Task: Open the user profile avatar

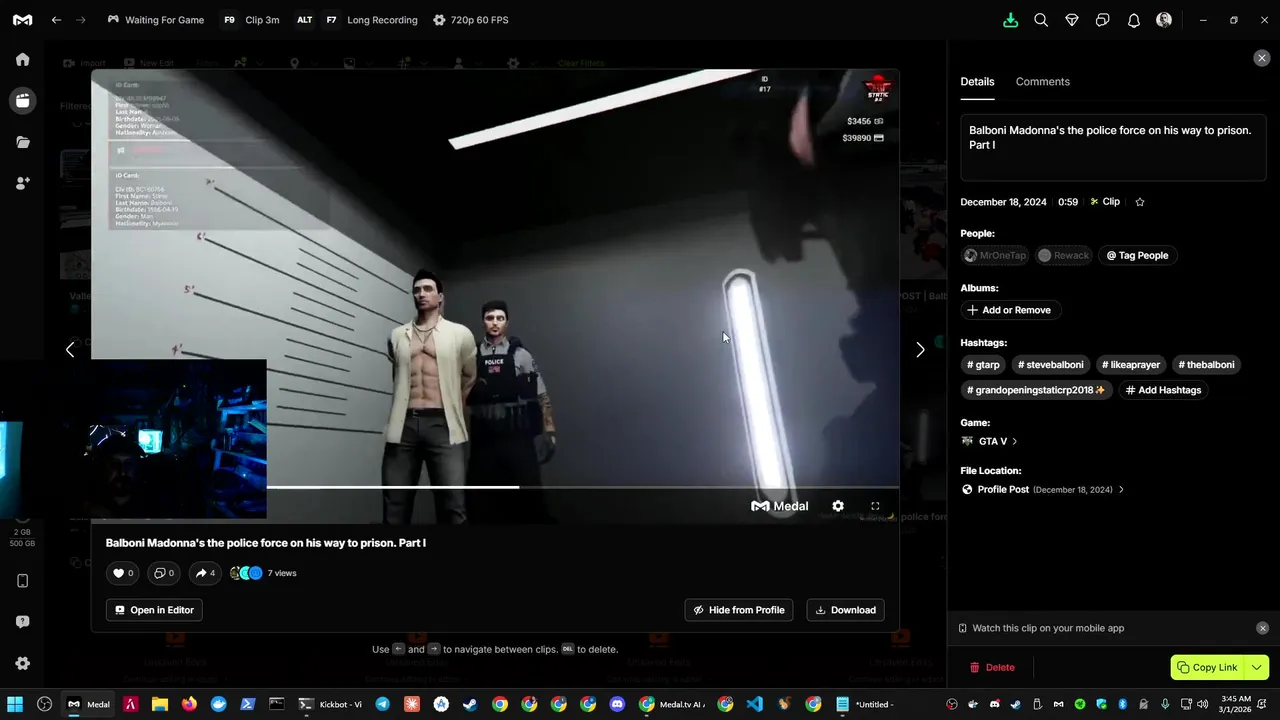Action: (x=1164, y=20)
